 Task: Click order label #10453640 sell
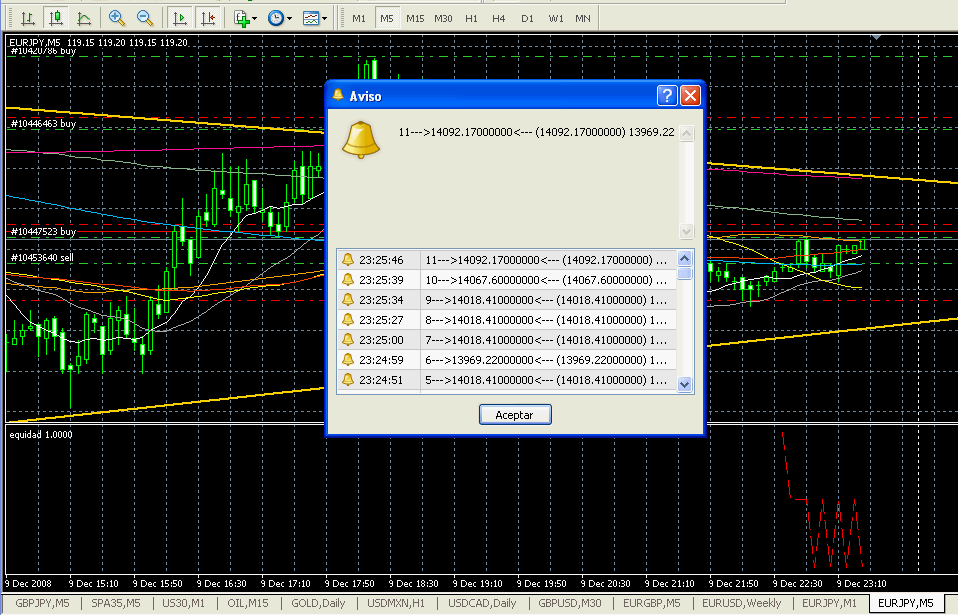[42, 258]
